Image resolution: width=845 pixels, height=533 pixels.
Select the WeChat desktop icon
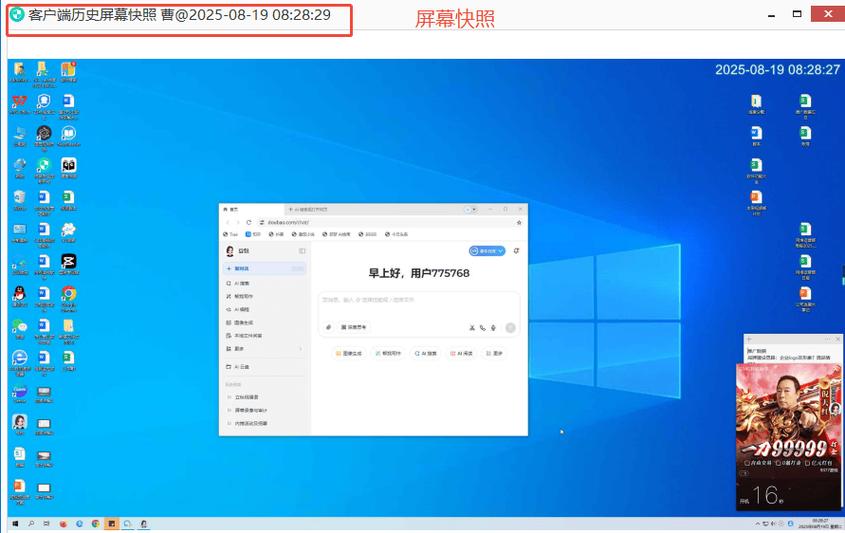click(x=19, y=329)
